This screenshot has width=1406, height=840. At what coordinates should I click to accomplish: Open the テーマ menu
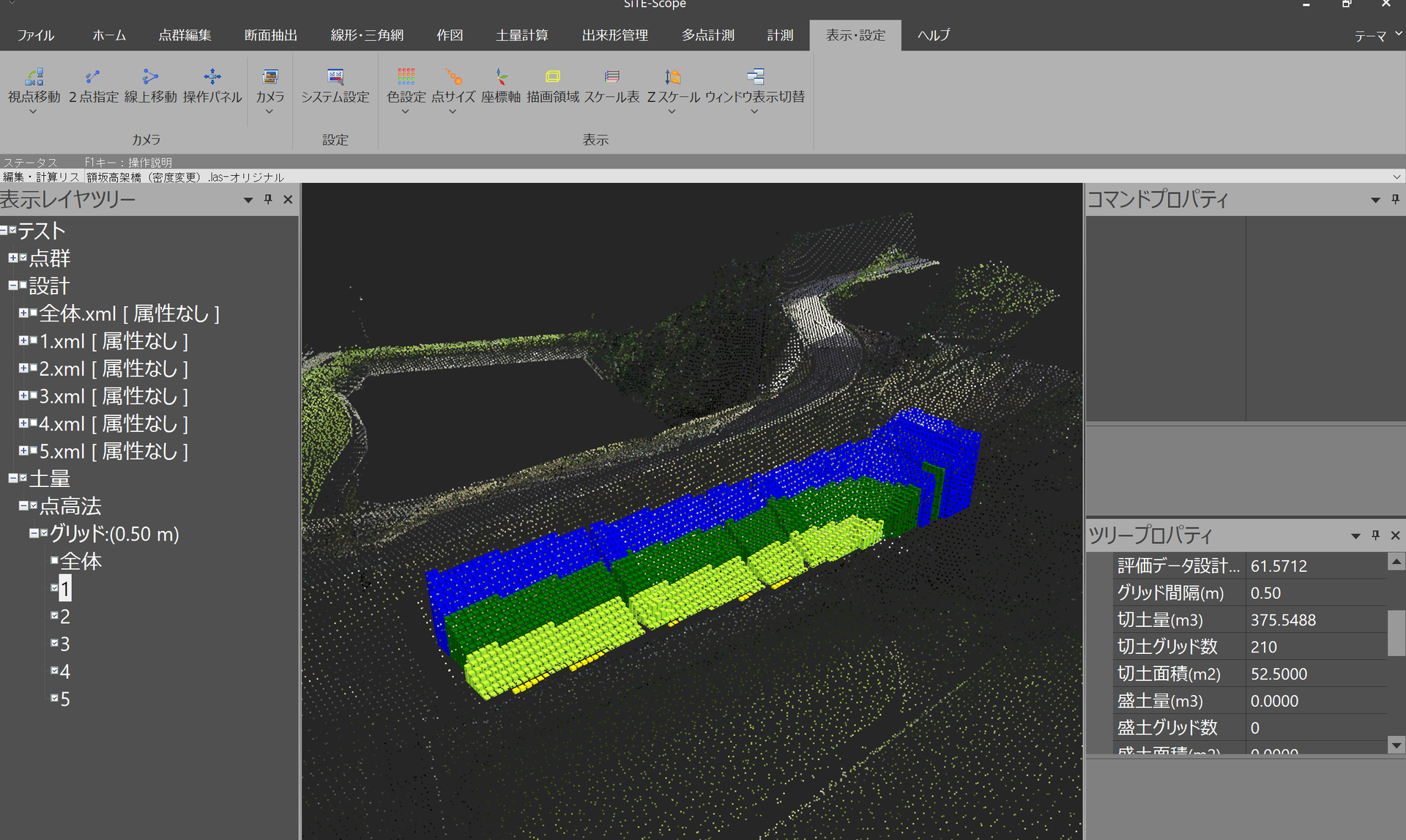pyautogui.click(x=1377, y=35)
